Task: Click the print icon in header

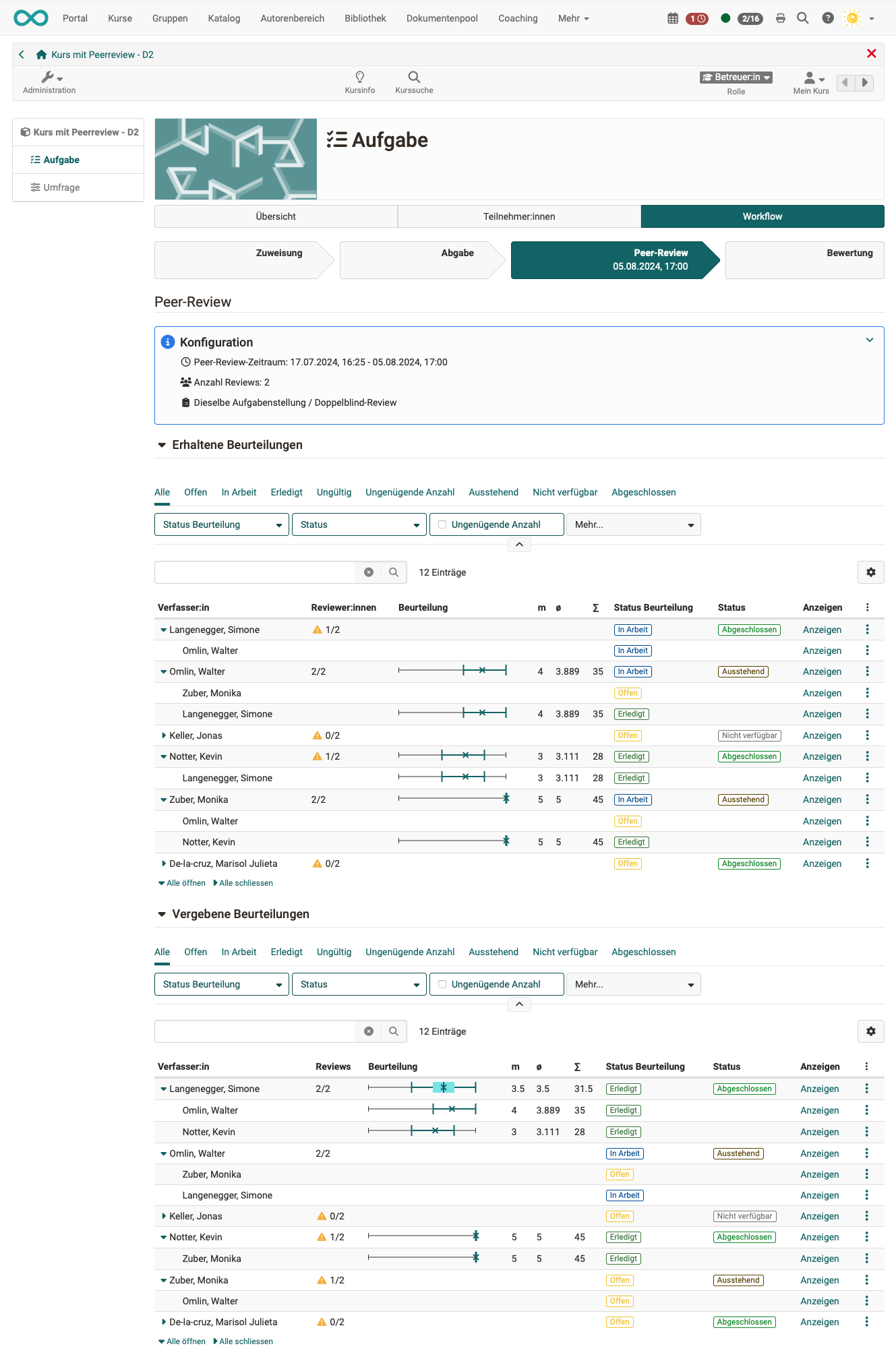Action: (780, 18)
